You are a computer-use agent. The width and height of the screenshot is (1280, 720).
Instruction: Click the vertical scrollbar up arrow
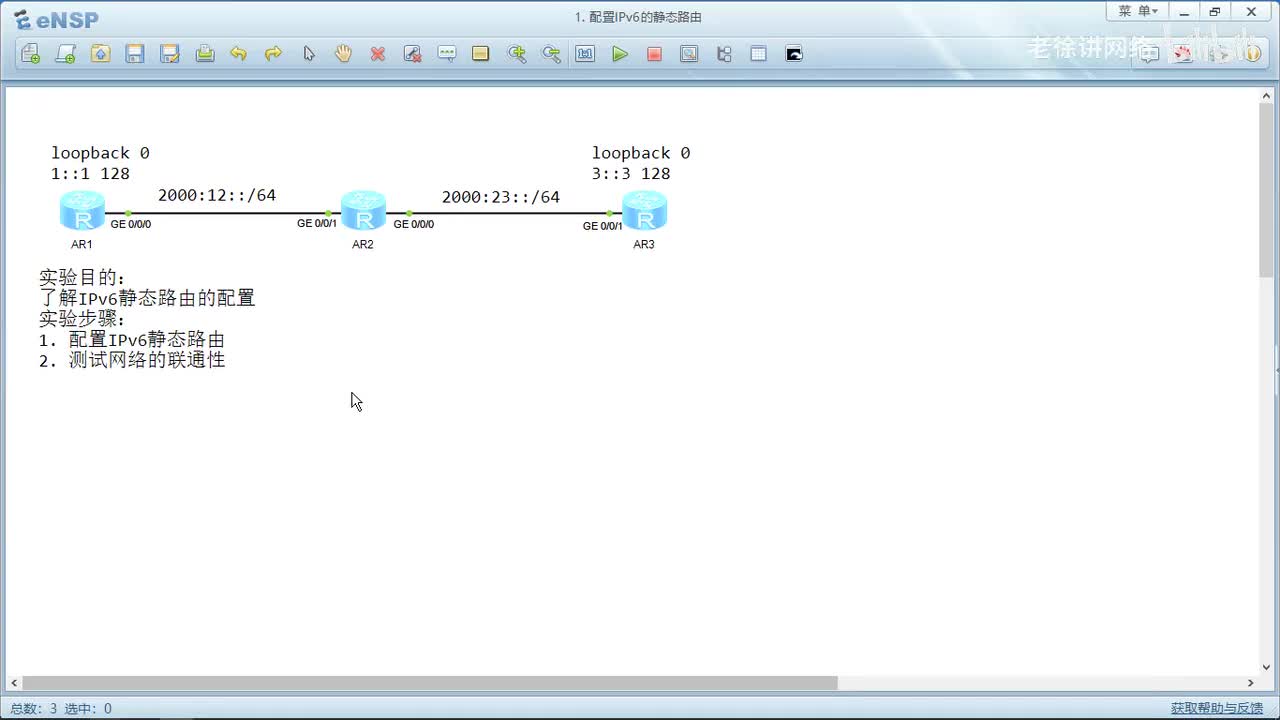coord(1266,96)
